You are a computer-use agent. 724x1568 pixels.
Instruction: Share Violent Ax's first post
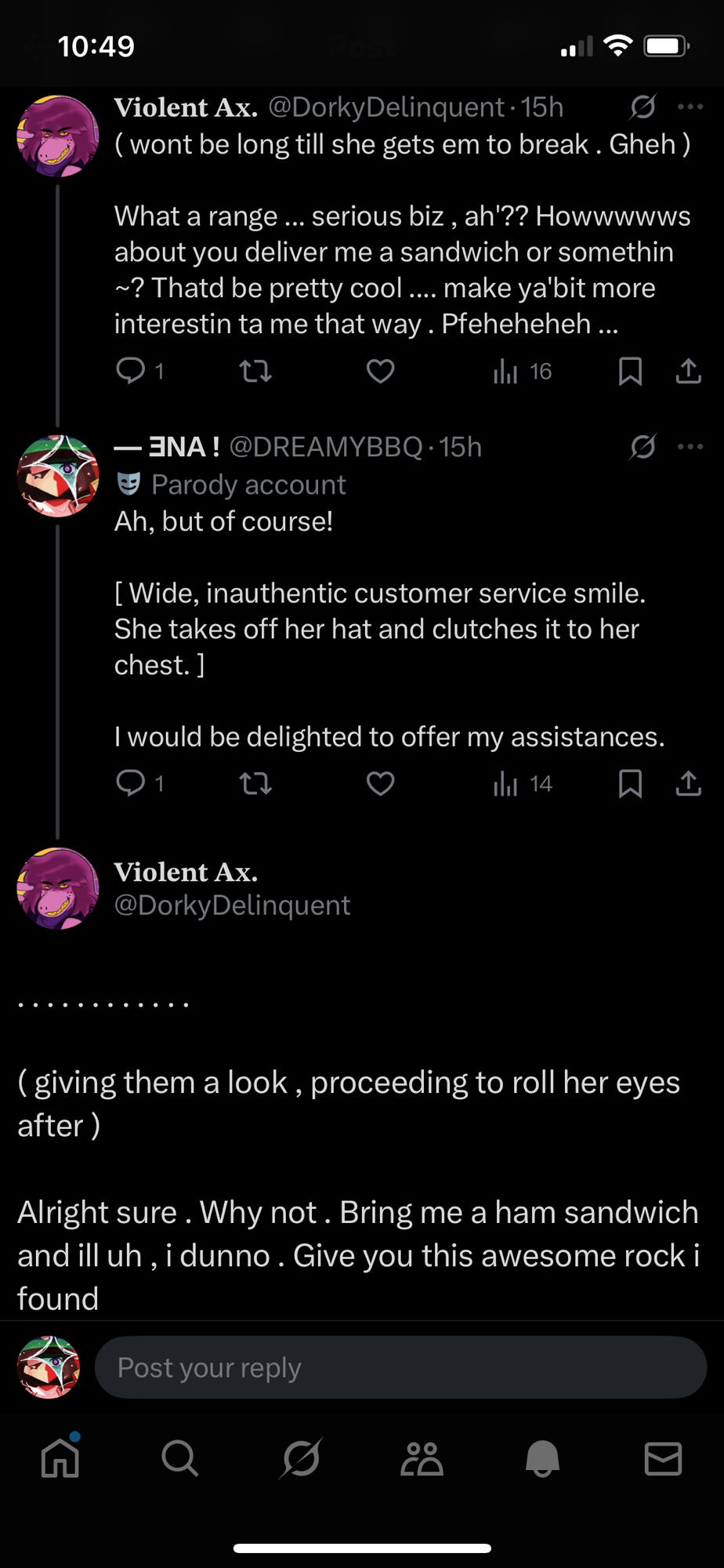pyautogui.click(x=688, y=371)
